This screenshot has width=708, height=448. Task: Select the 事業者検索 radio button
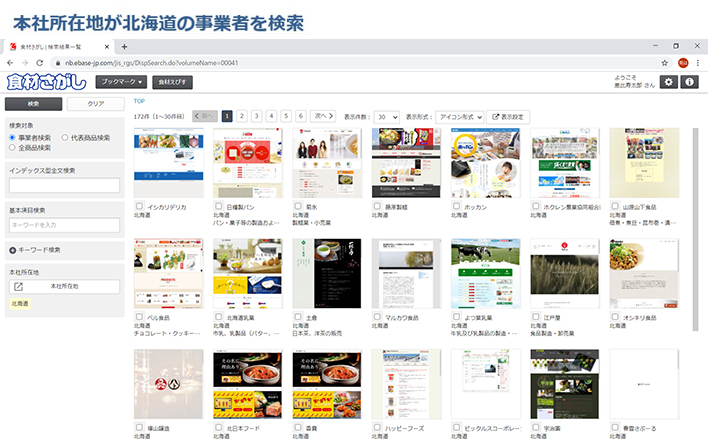point(13,137)
